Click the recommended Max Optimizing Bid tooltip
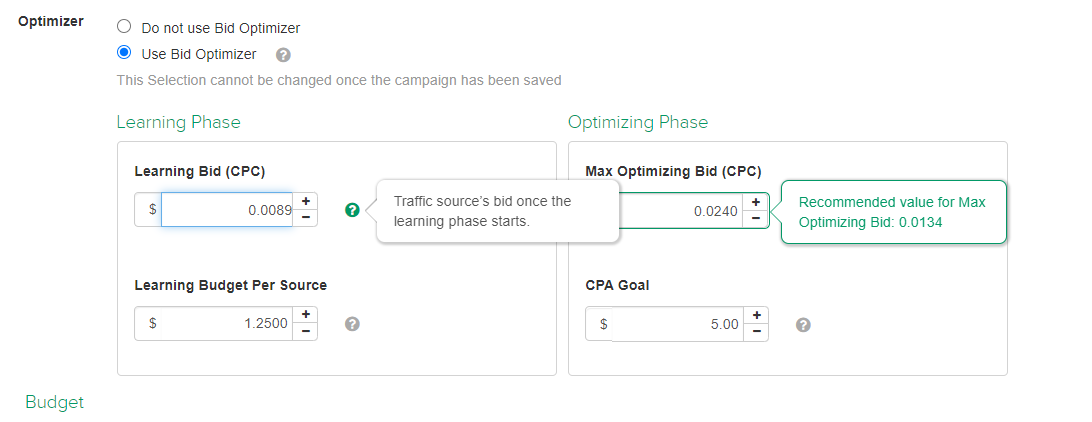The image size is (1092, 422). 894,212
